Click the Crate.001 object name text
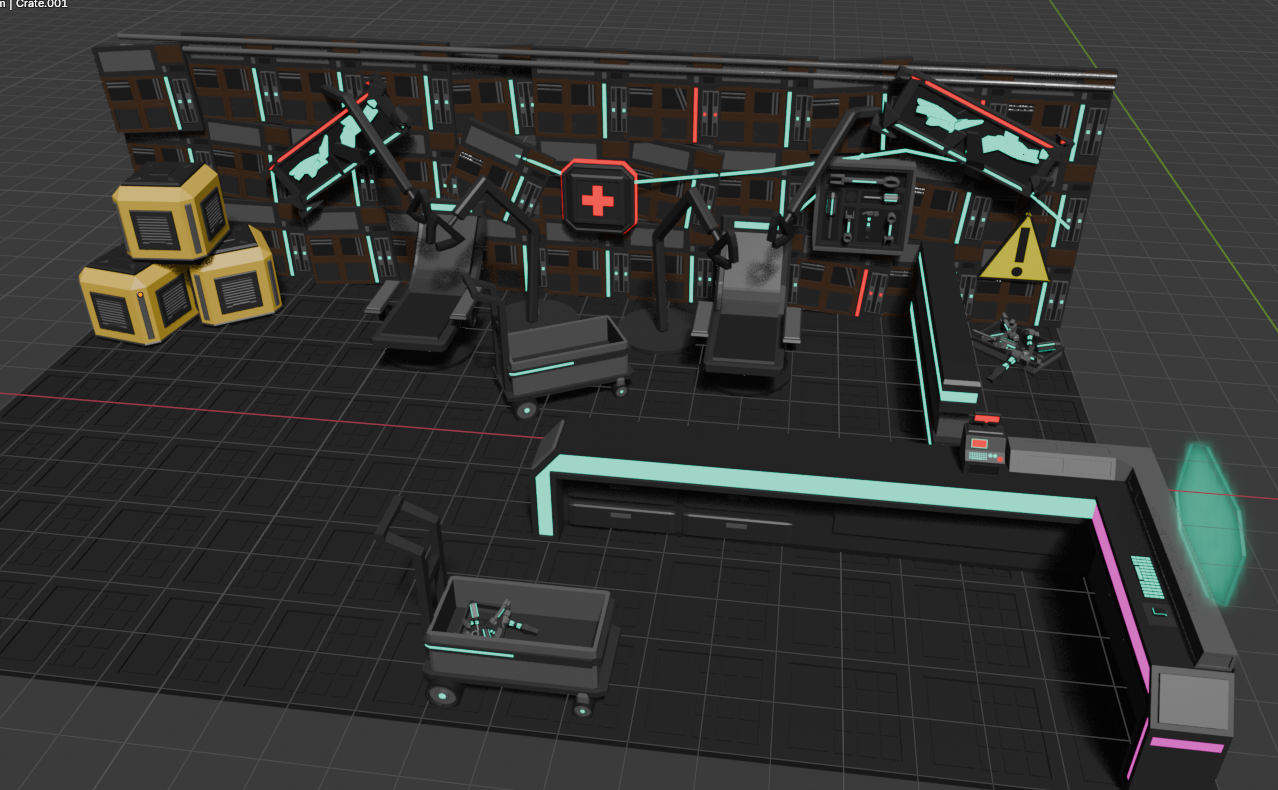The height and width of the screenshot is (790, 1278). [x=41, y=4]
